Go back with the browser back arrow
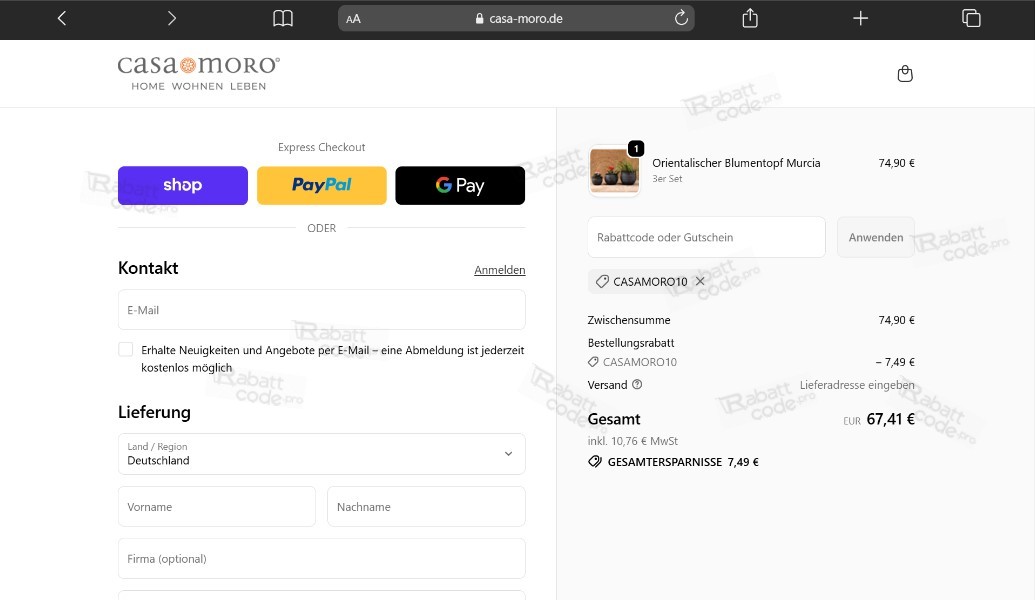Image resolution: width=1035 pixels, height=600 pixels. 62,18
